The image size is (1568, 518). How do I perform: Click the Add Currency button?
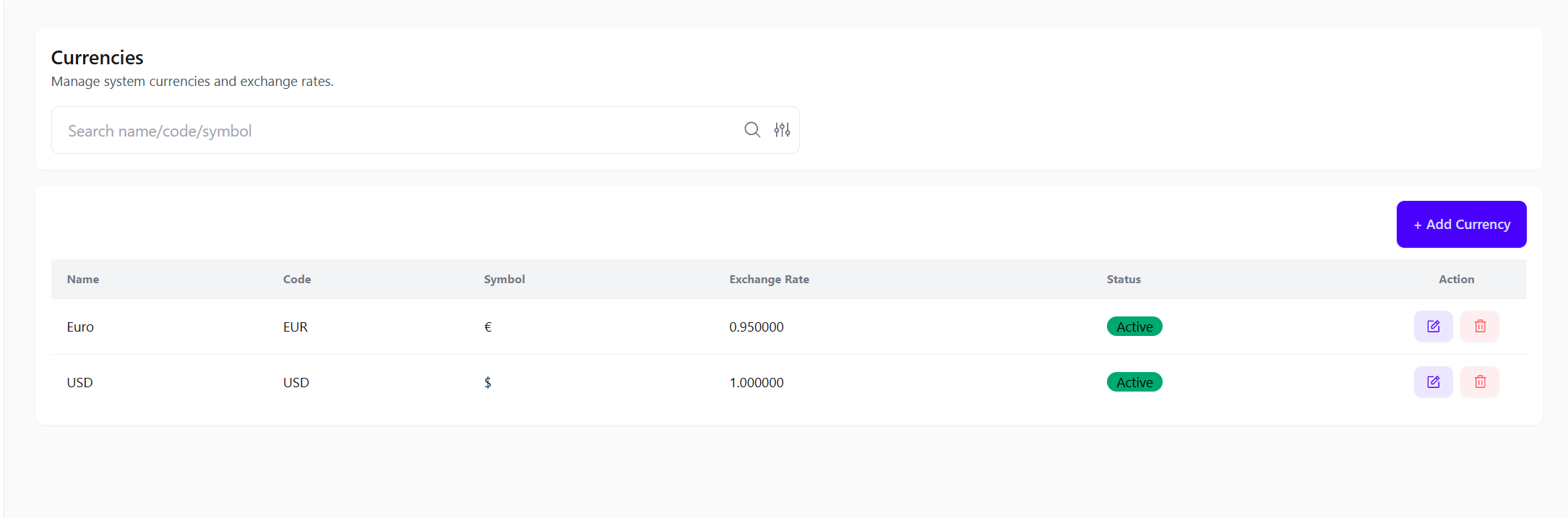[1461, 225]
